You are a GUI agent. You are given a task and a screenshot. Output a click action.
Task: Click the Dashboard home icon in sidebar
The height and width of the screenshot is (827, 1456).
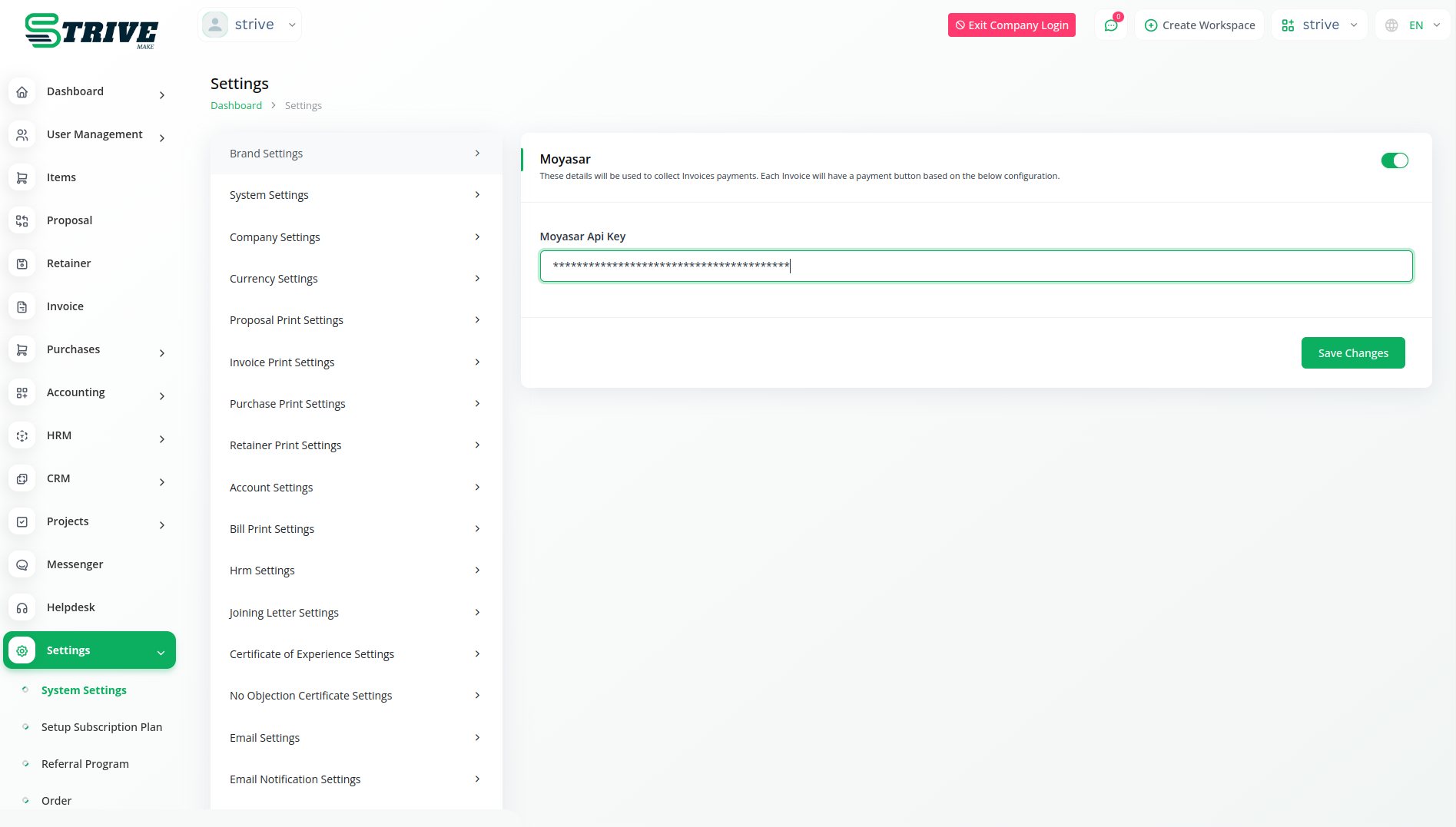click(x=22, y=92)
